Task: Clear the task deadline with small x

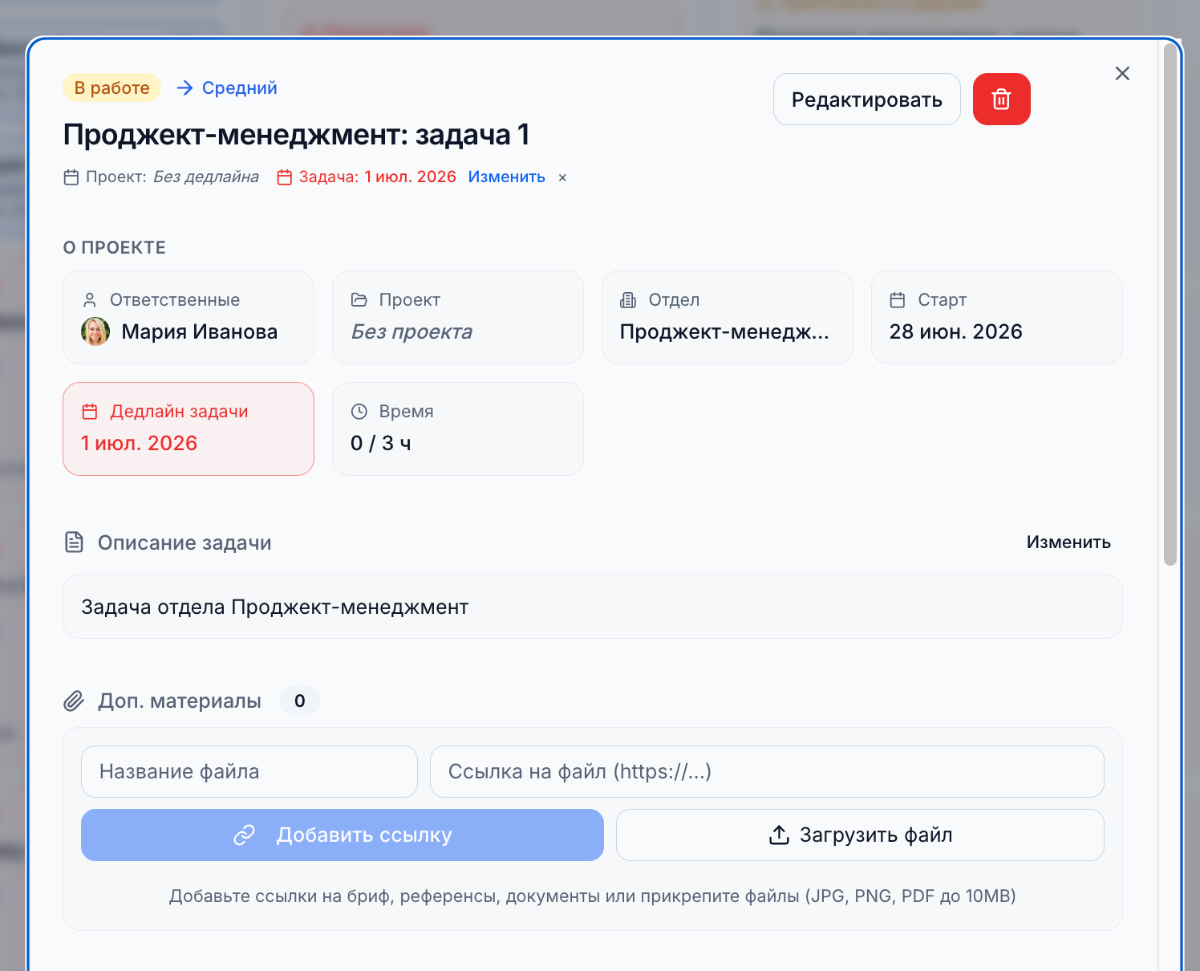Action: point(562,177)
